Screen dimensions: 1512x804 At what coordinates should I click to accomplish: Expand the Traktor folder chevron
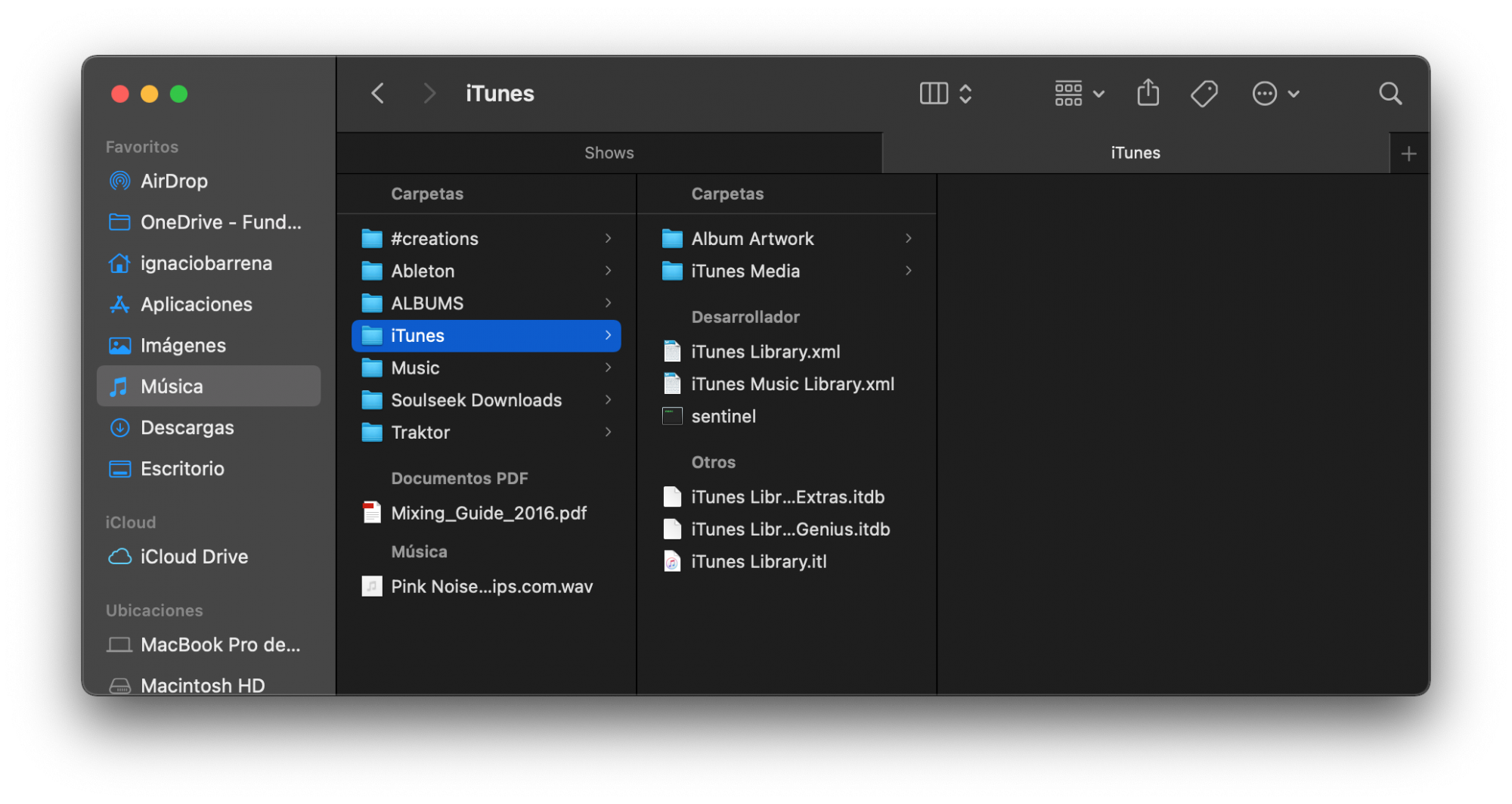click(609, 433)
